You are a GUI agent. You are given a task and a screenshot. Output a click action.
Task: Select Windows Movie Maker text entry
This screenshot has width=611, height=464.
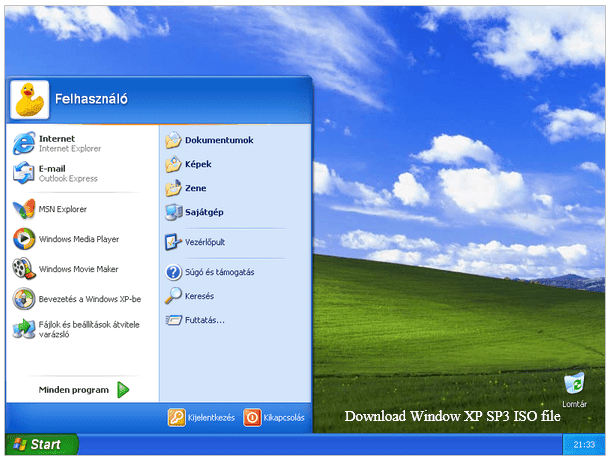78,269
